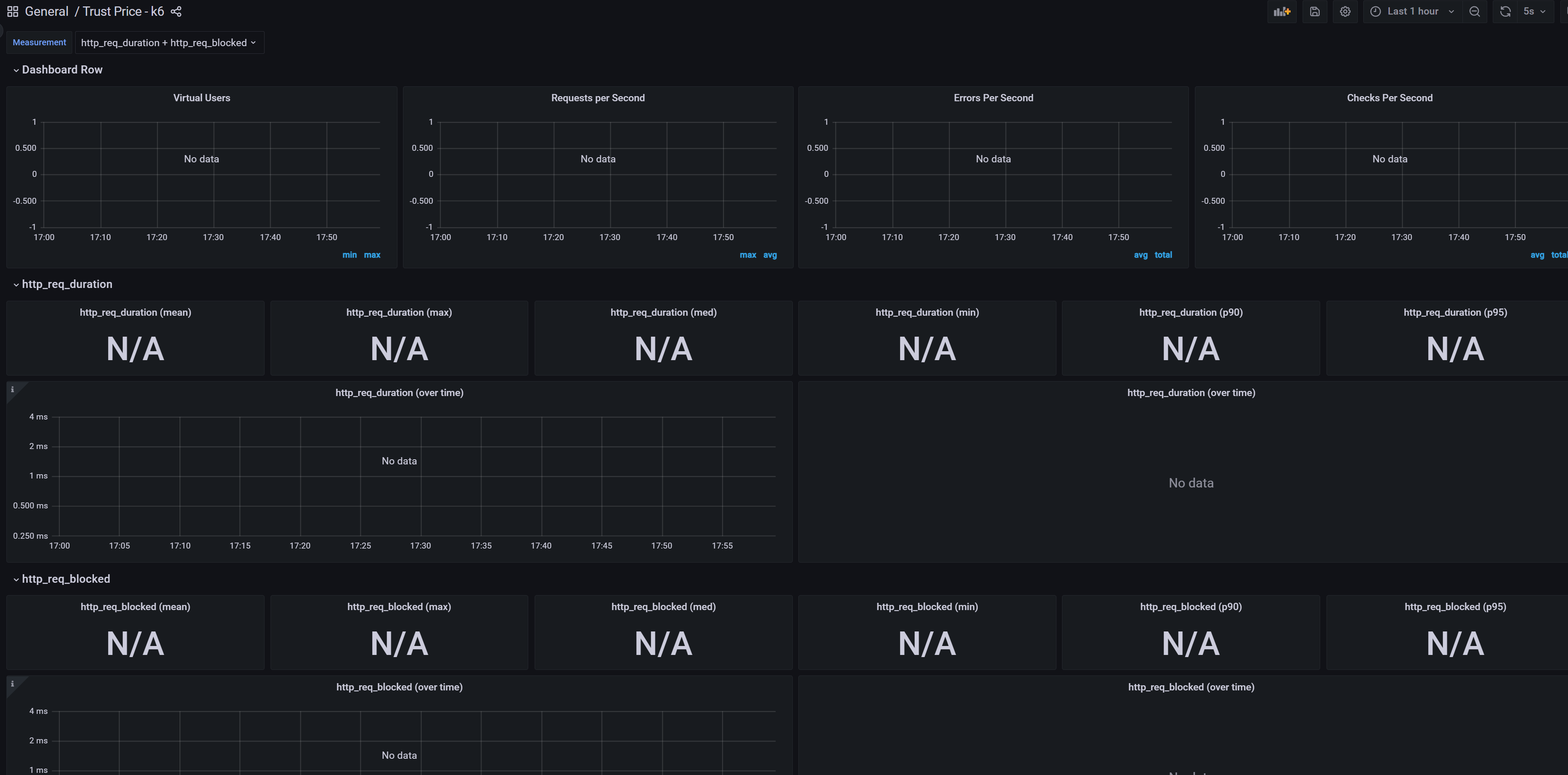Open the Measurement variable dropdown
Image resolution: width=1568 pixels, height=775 pixels.
pos(169,43)
